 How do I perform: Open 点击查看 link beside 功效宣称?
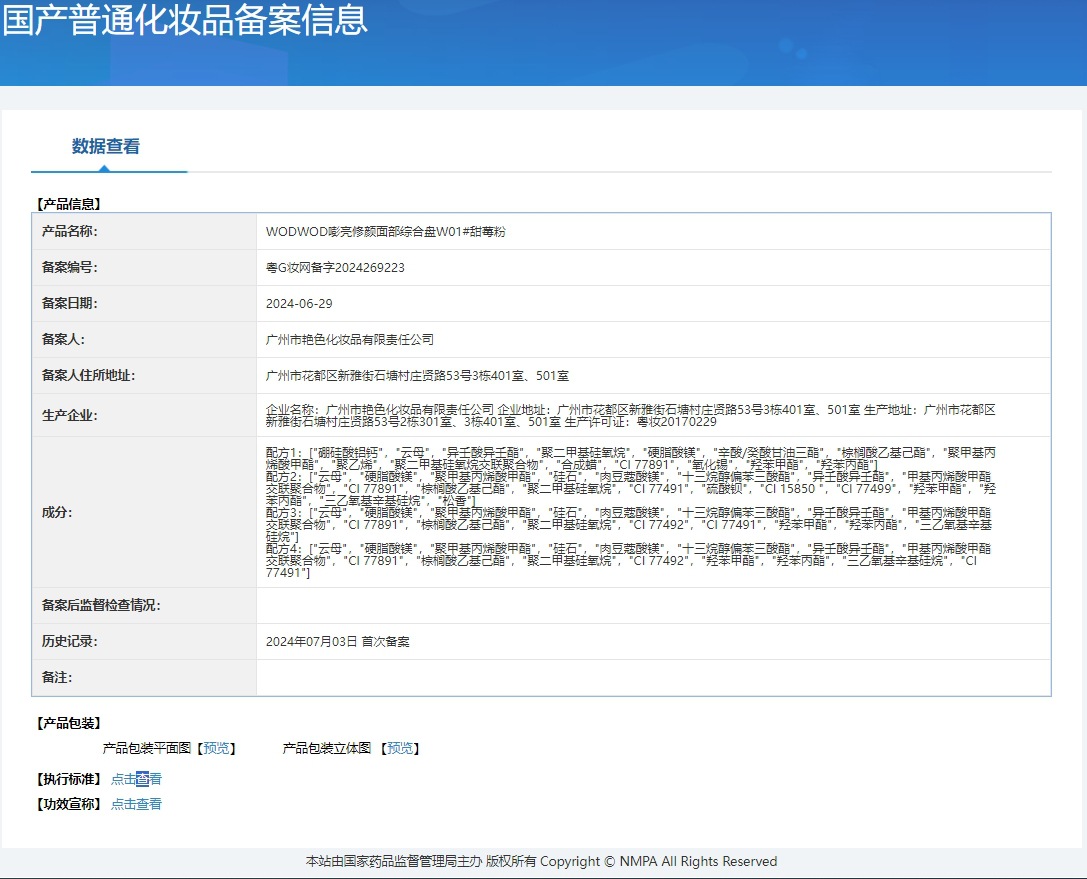click(x=137, y=804)
